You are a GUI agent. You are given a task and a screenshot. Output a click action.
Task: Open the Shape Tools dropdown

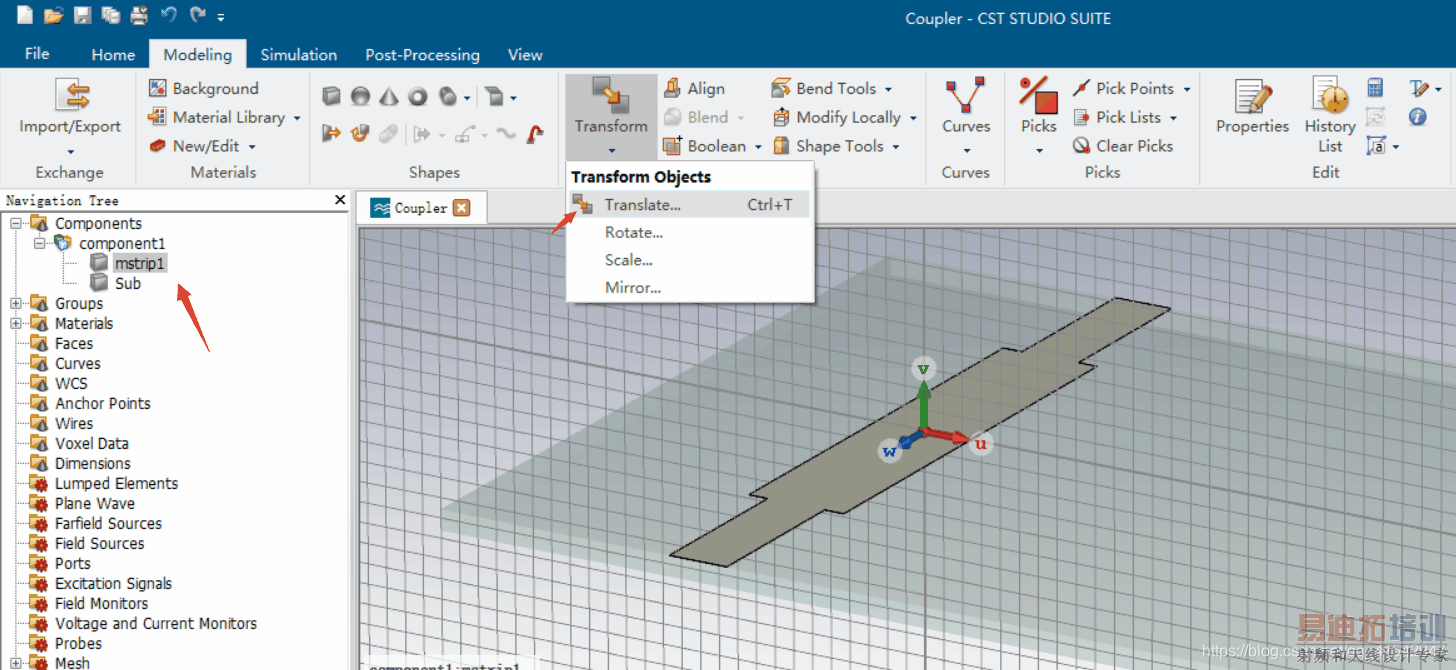(x=836, y=146)
